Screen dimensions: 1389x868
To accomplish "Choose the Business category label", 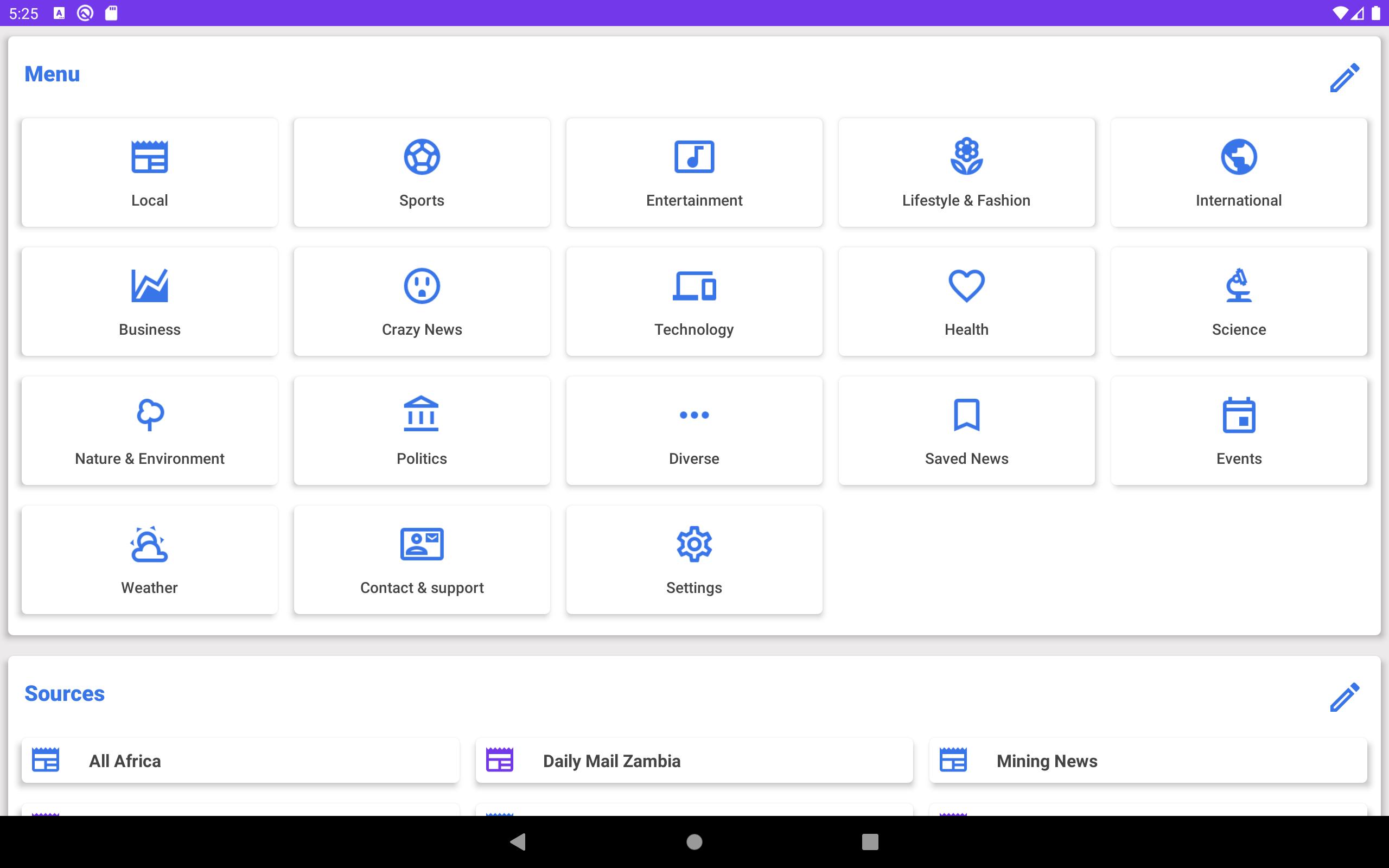I will pyautogui.click(x=149, y=329).
